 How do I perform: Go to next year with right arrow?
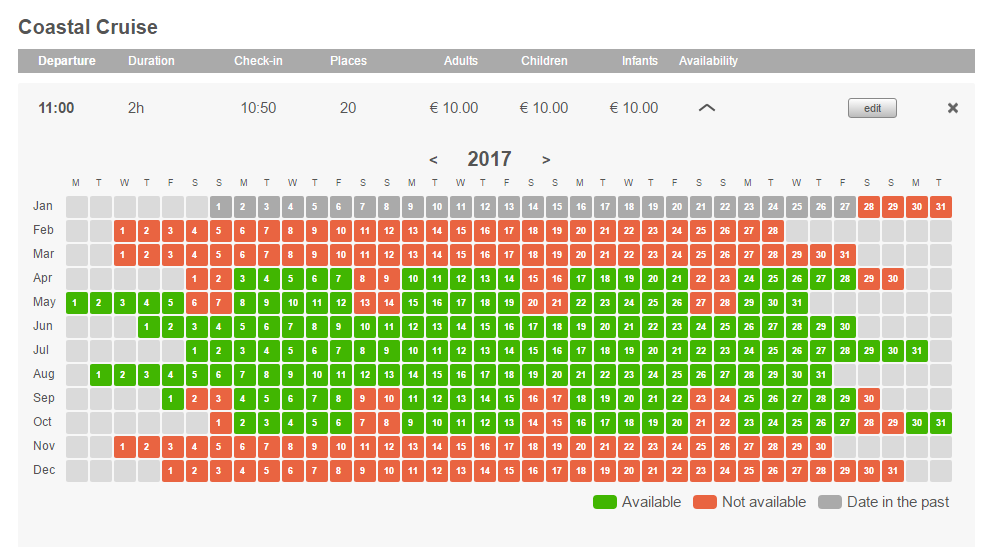tap(546, 159)
